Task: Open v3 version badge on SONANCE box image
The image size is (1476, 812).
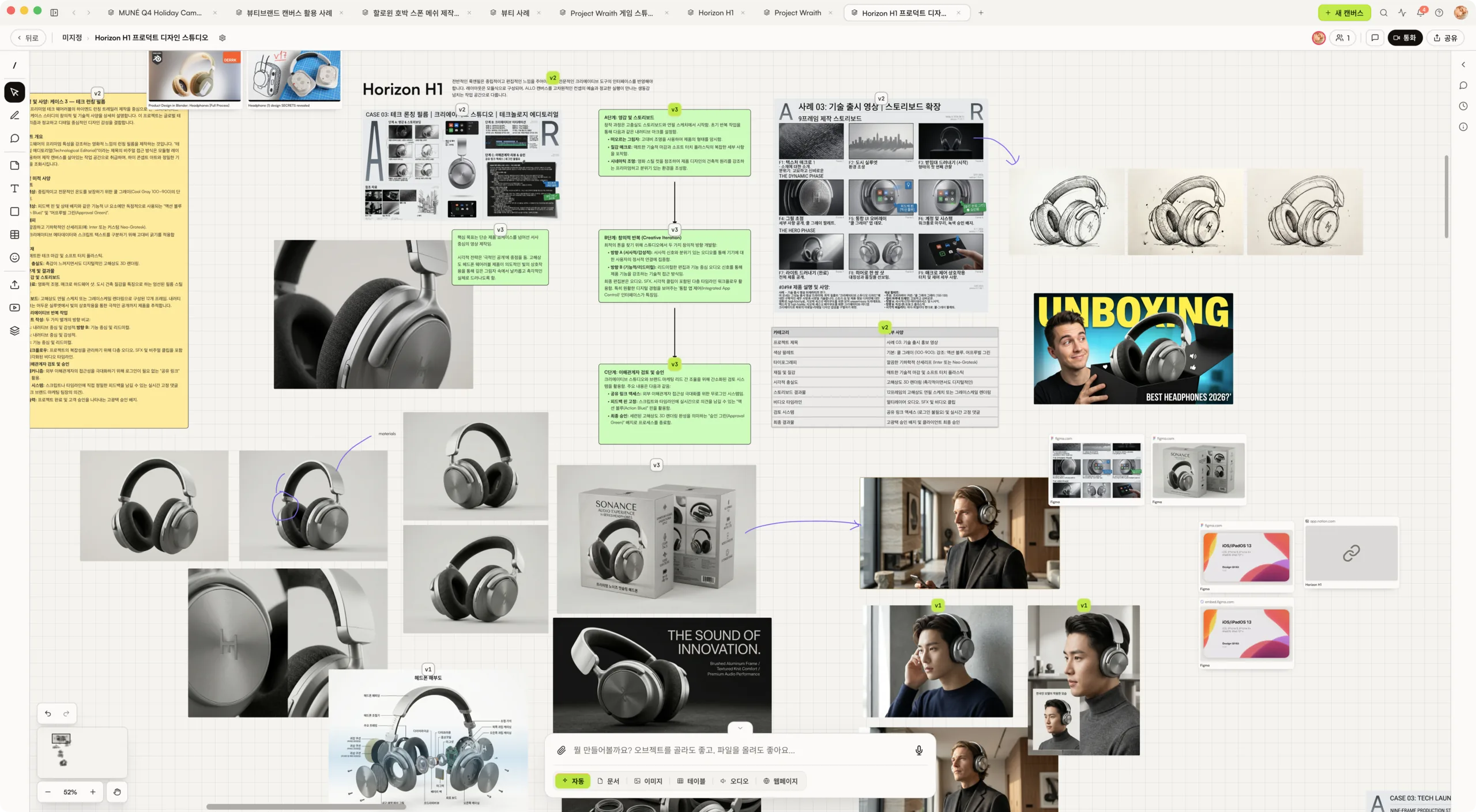Action: click(656, 466)
